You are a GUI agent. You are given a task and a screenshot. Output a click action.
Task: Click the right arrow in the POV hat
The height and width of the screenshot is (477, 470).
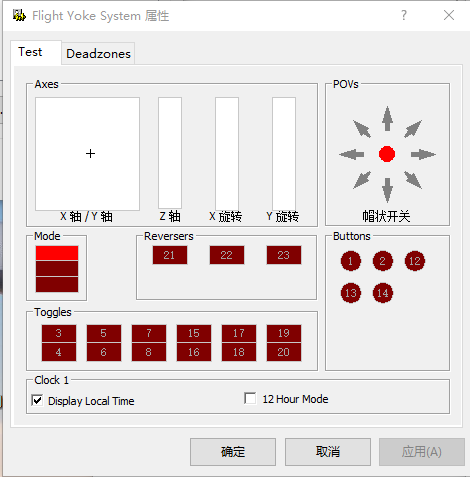[x=423, y=154]
